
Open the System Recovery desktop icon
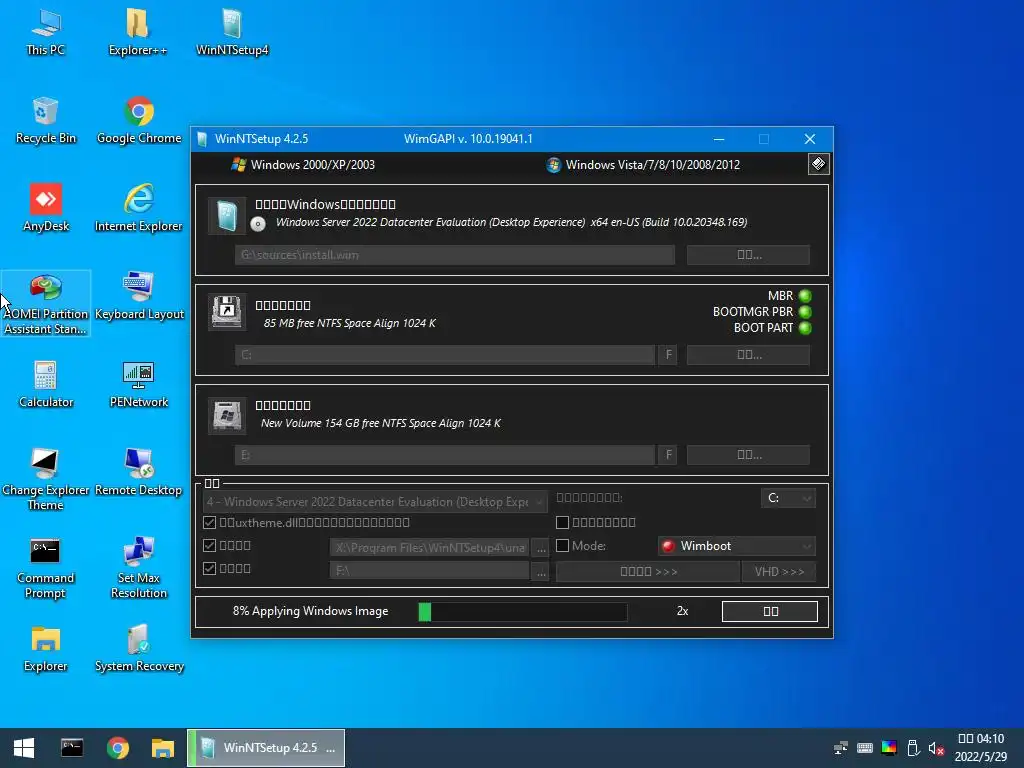[139, 648]
